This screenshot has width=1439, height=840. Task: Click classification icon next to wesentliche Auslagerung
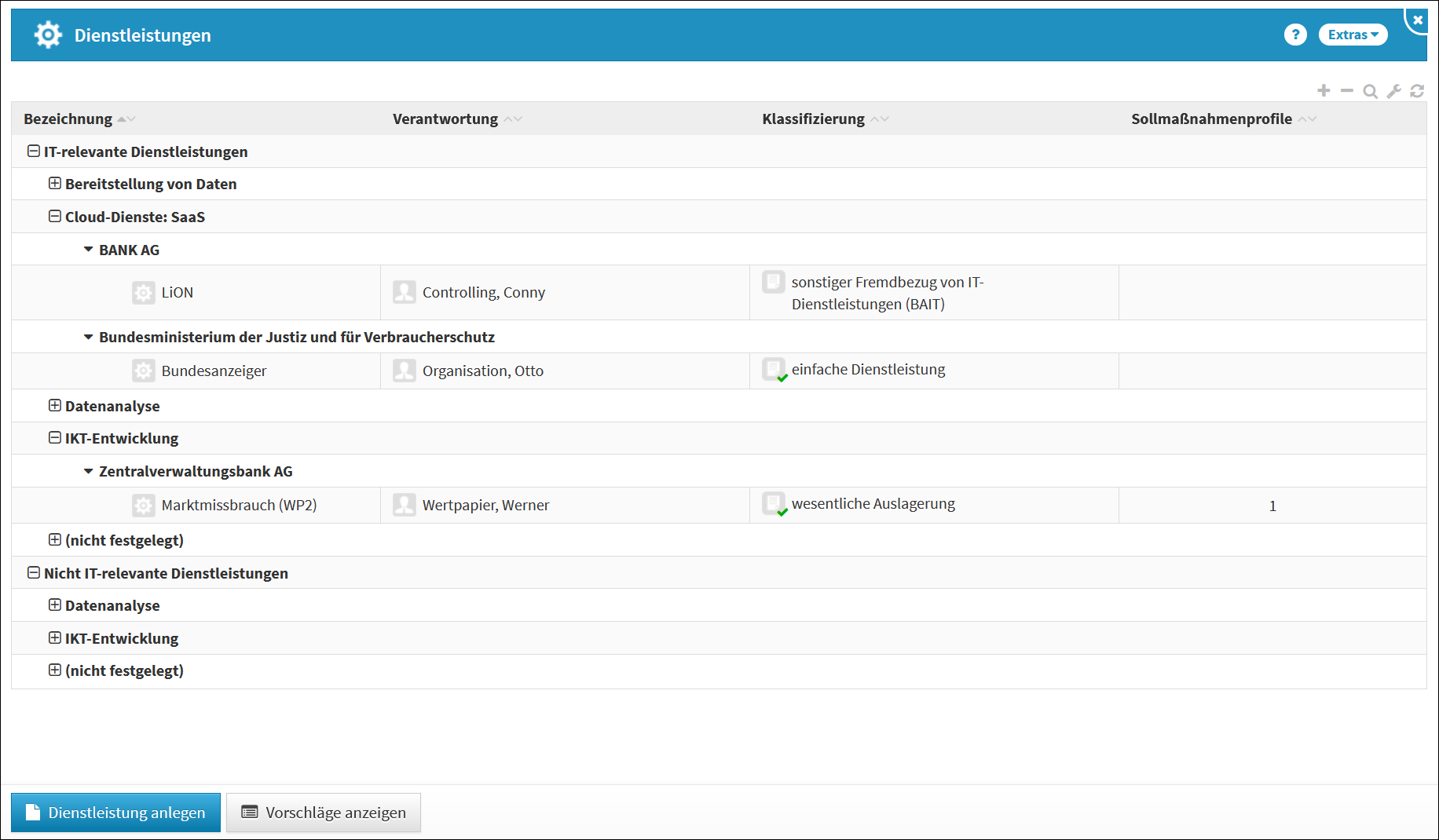pyautogui.click(x=774, y=504)
